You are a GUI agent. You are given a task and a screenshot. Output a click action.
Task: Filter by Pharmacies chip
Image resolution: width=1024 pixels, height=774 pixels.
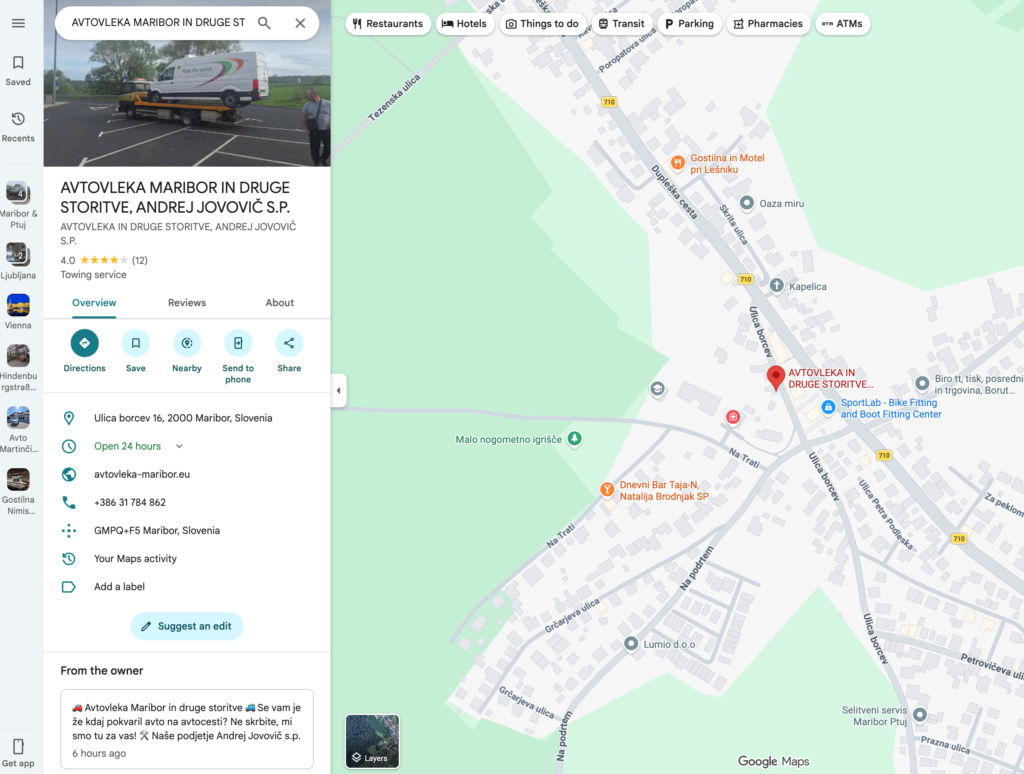pyautogui.click(x=768, y=24)
